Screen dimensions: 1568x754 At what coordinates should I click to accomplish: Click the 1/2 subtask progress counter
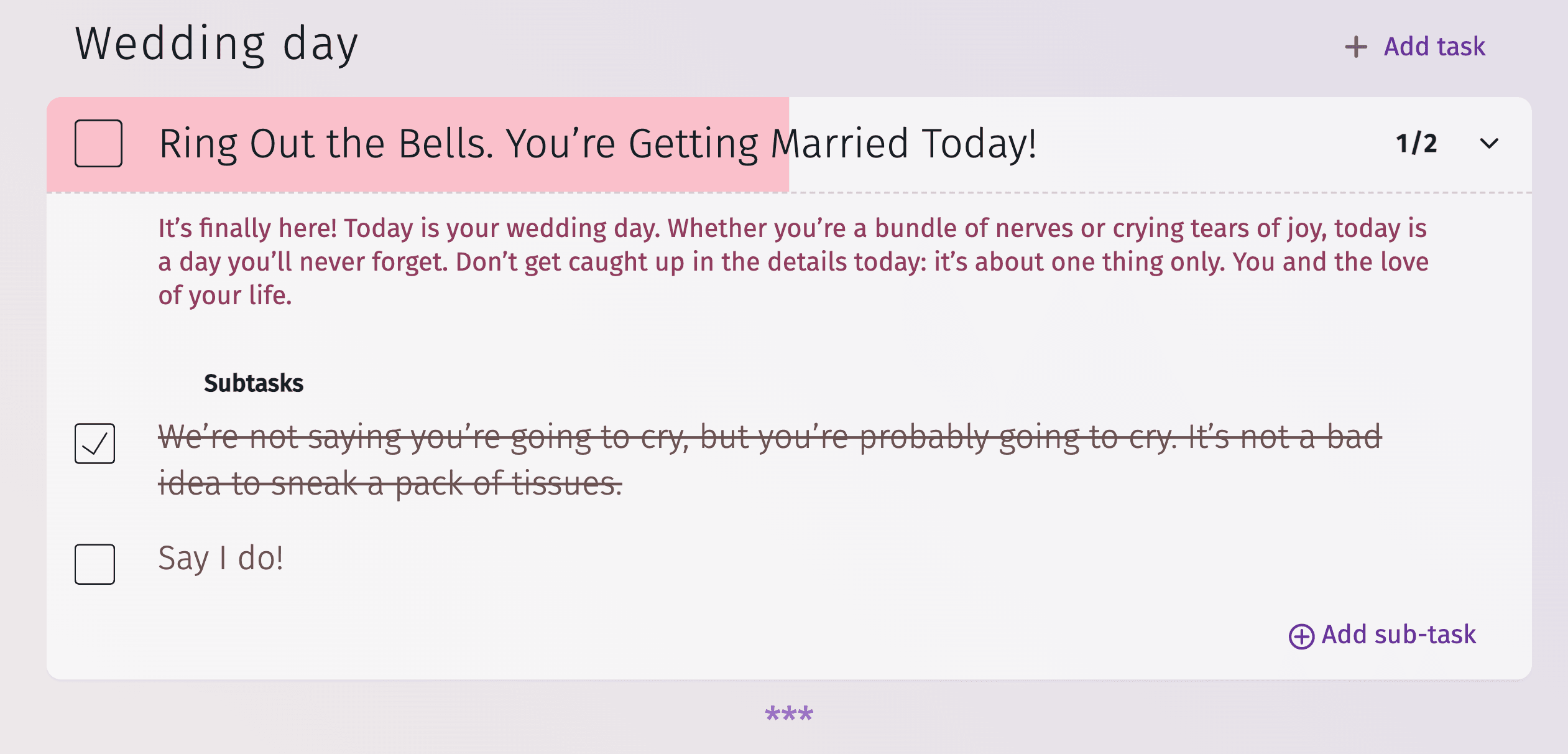[1416, 144]
